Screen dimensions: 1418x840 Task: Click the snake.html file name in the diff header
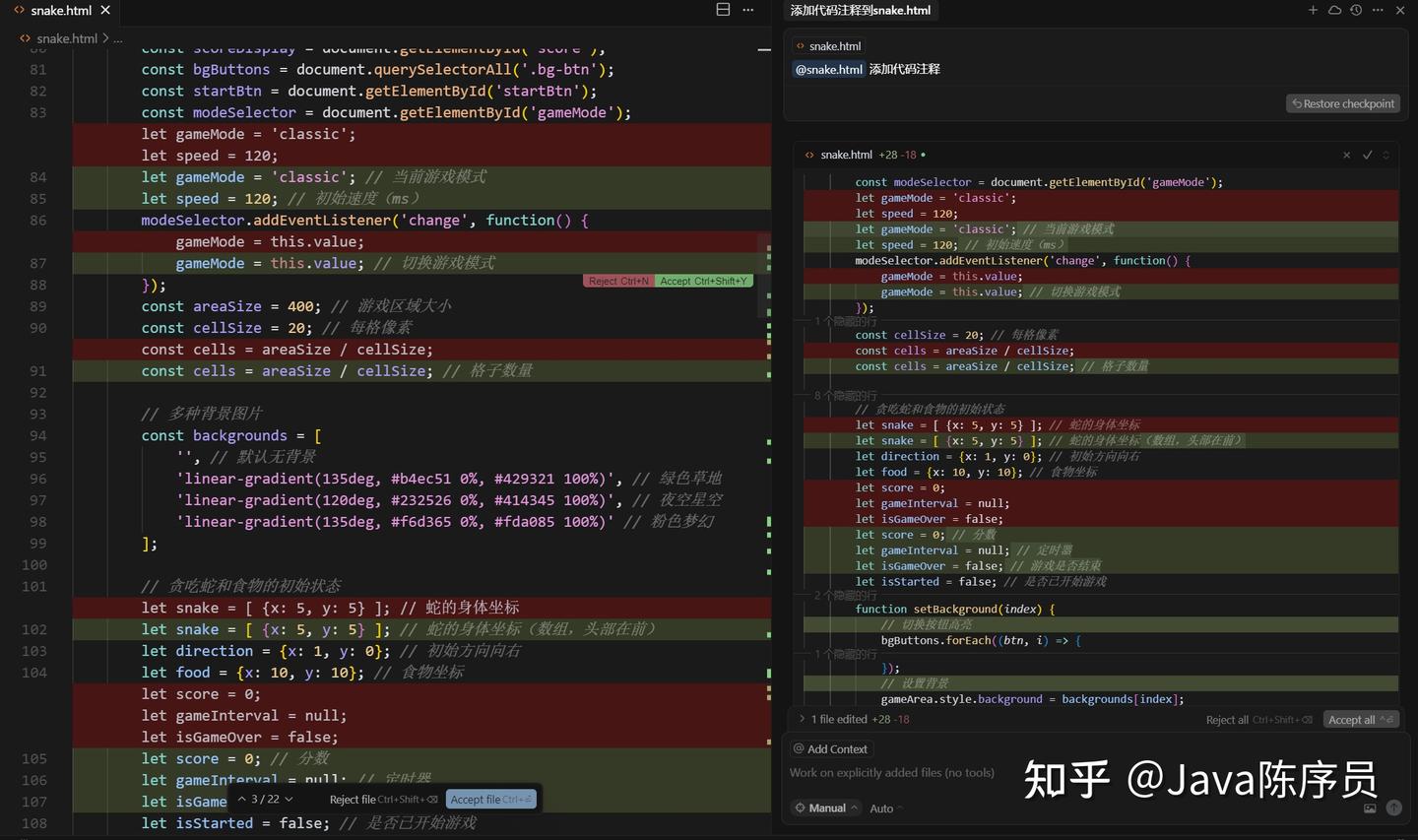[x=847, y=155]
